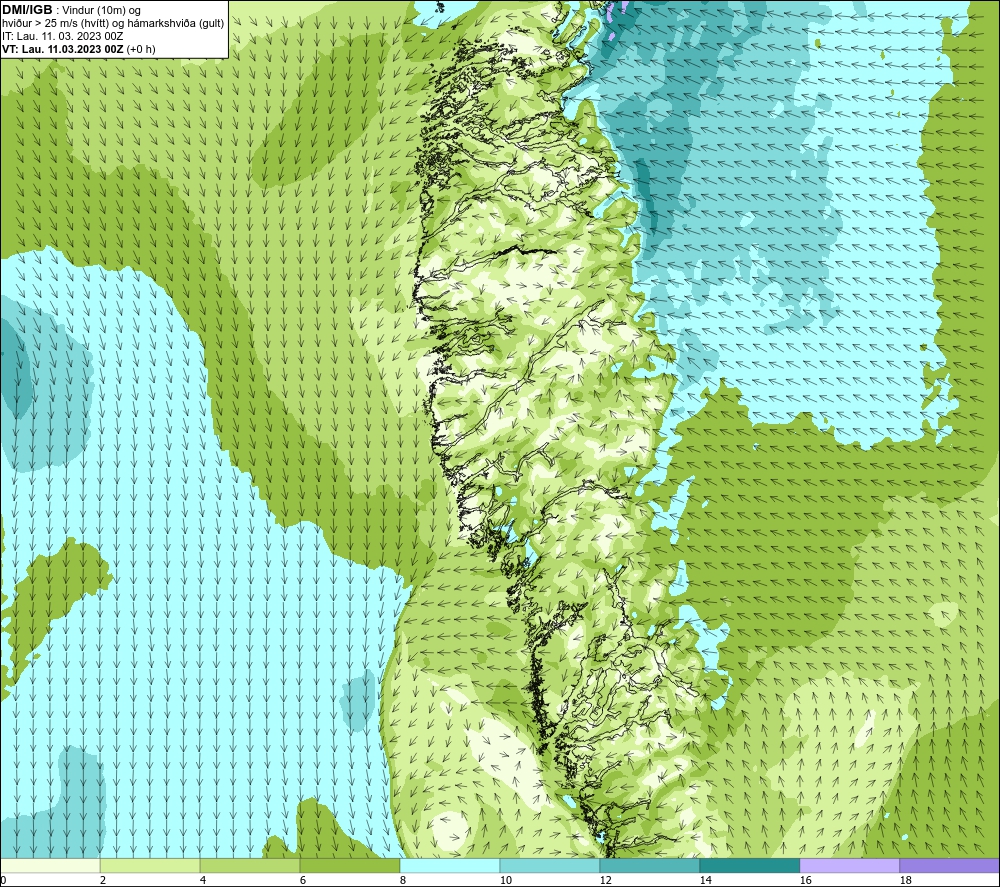Click the purple legend swatch above 18
The height and width of the screenshot is (887, 1000).
(x=949, y=865)
